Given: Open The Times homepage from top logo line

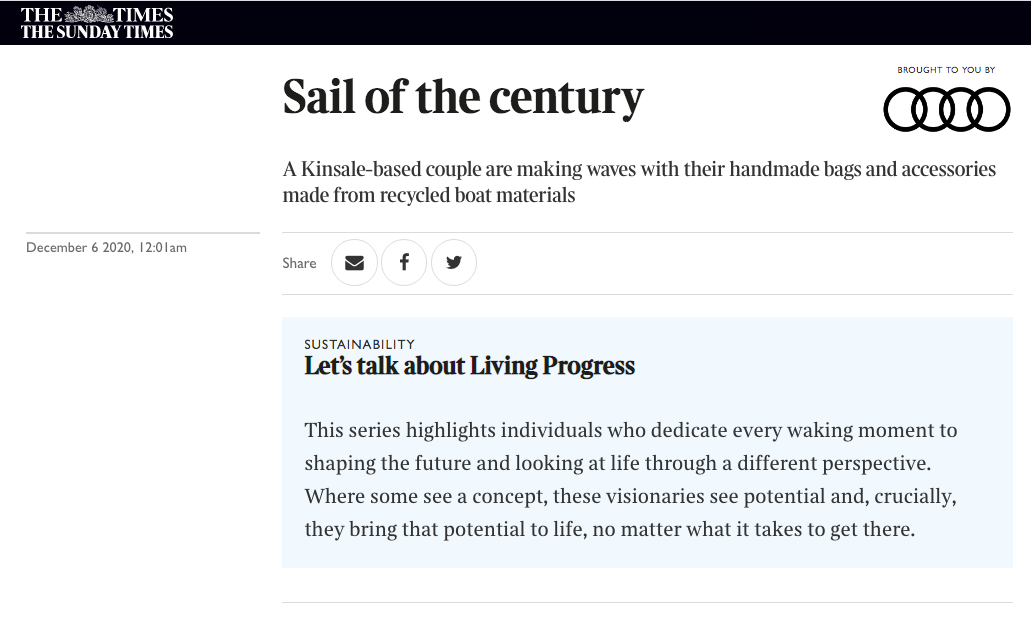Looking at the screenshot, I should [x=97, y=14].
